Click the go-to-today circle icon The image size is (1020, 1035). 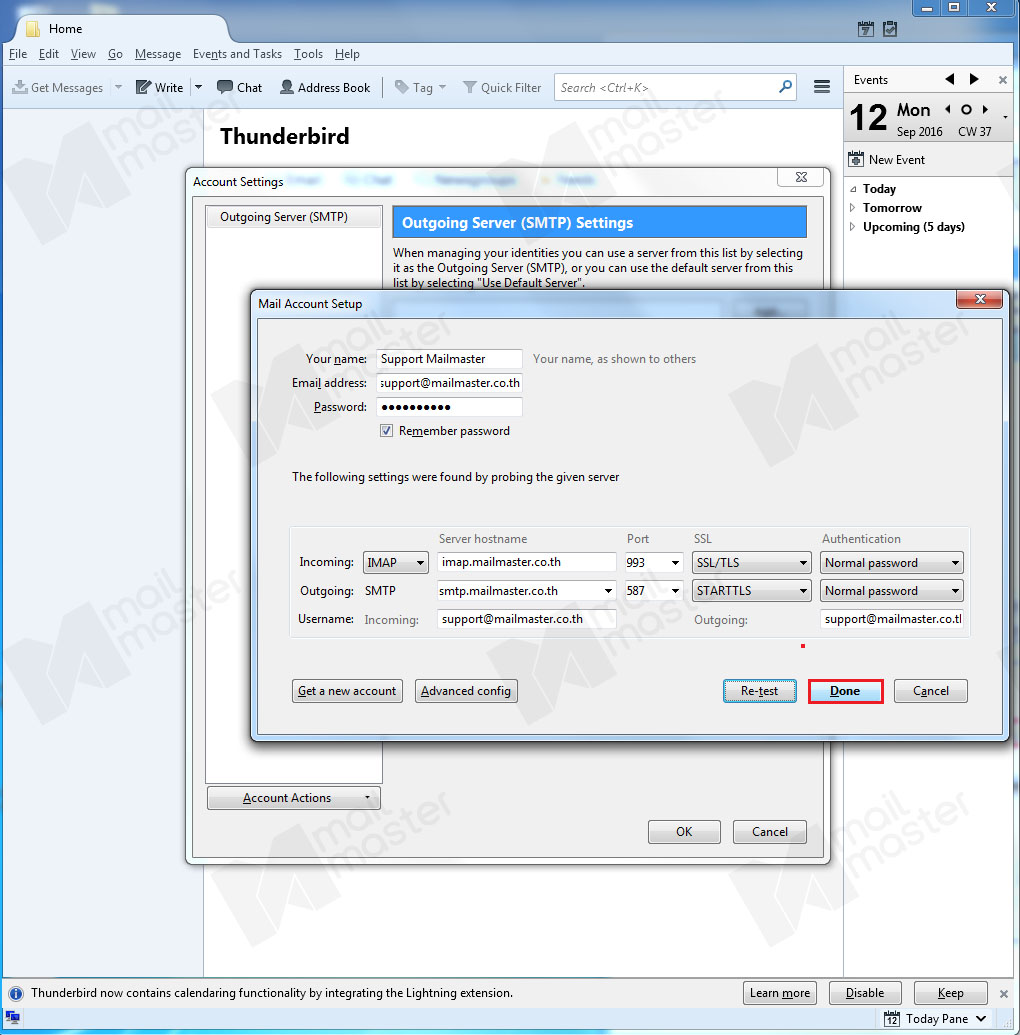[x=967, y=110]
